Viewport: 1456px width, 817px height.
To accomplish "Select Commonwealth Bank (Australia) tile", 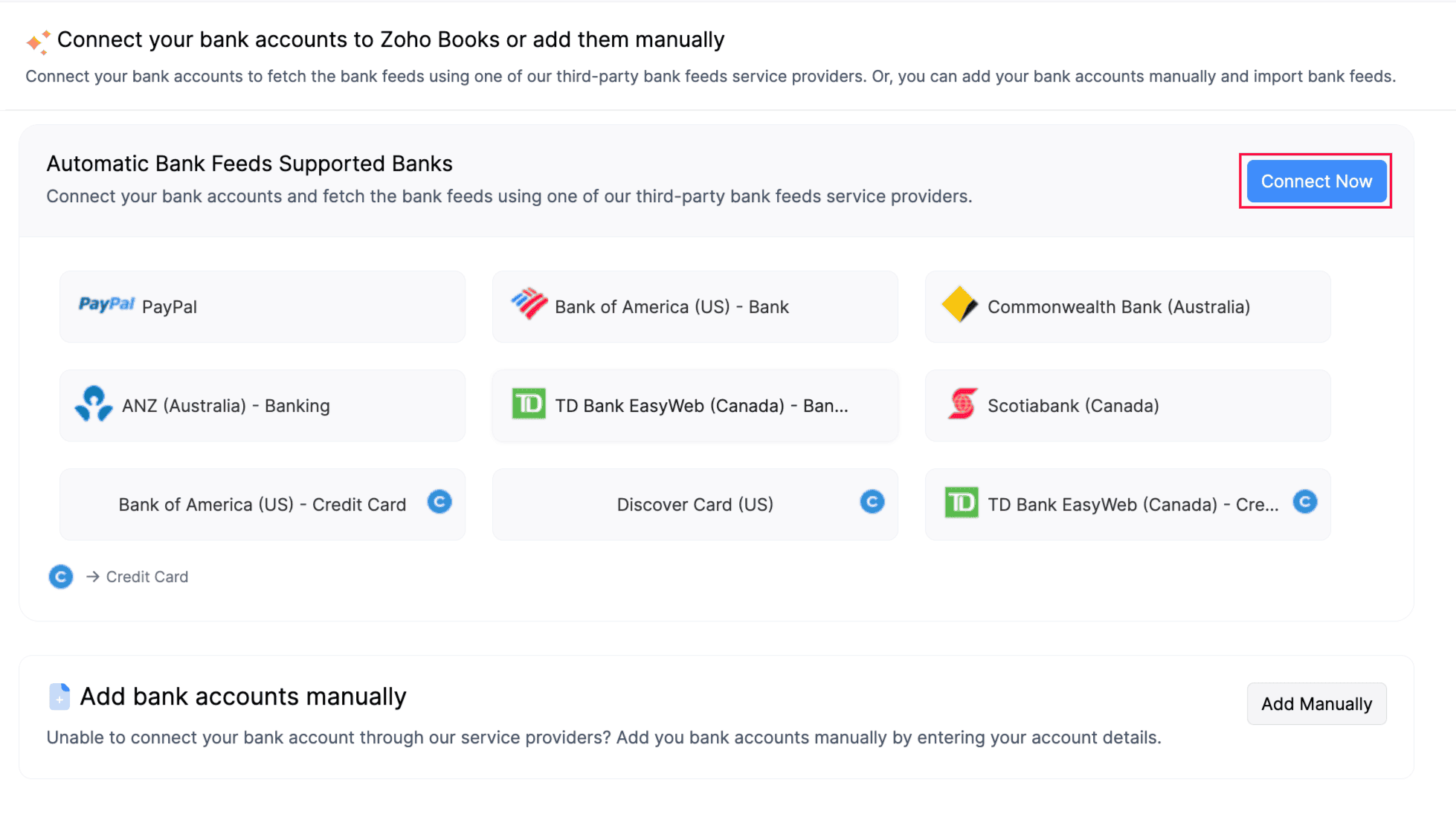I will [x=1127, y=307].
